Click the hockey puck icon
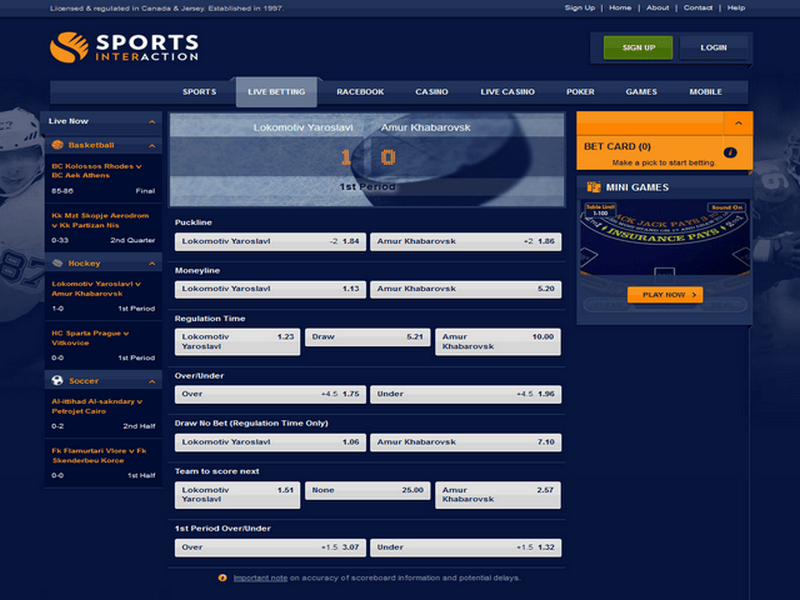Screen dimensions: 800x600 (x=58, y=263)
